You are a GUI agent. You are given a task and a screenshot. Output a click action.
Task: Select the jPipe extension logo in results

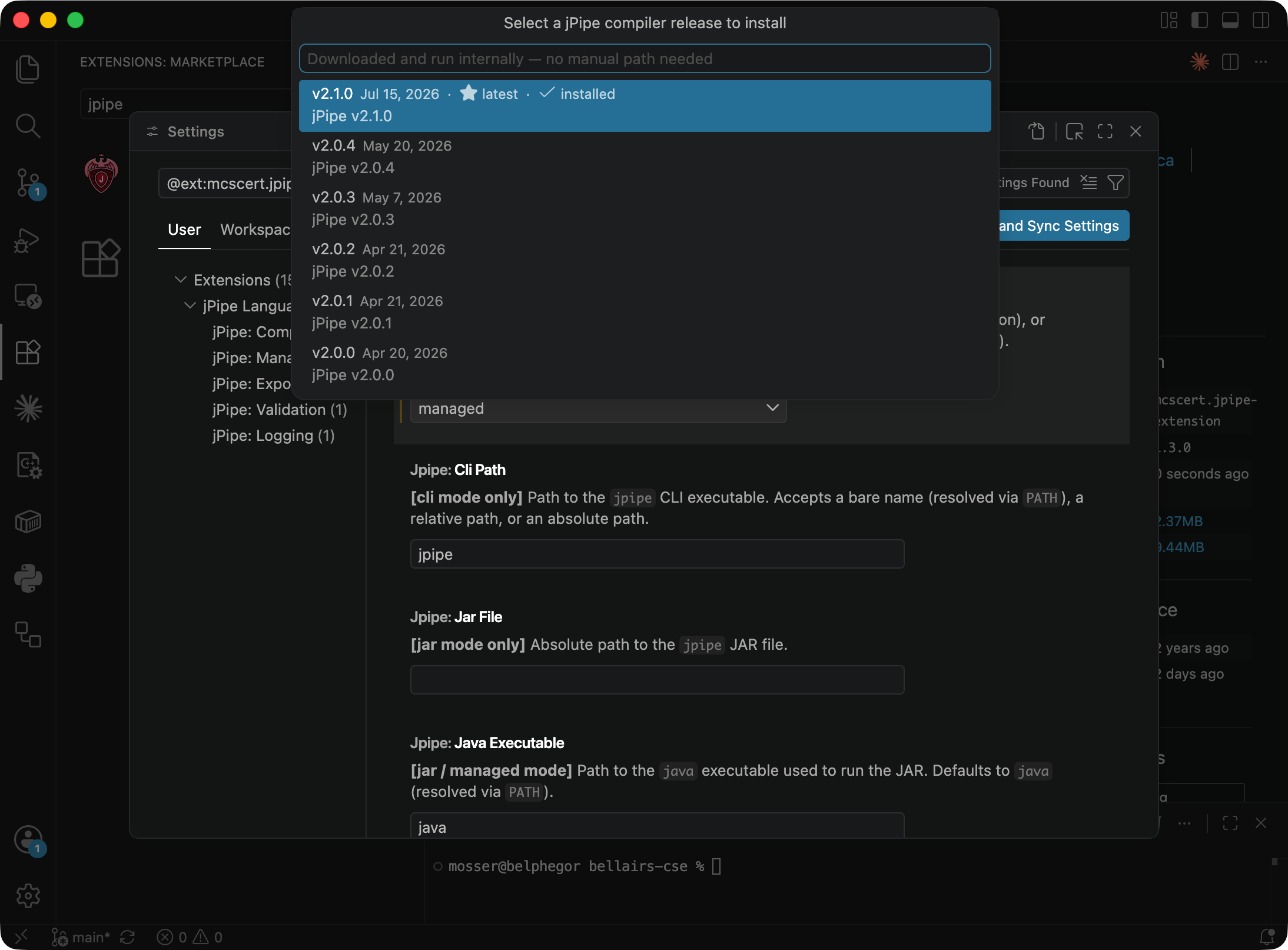(101, 174)
